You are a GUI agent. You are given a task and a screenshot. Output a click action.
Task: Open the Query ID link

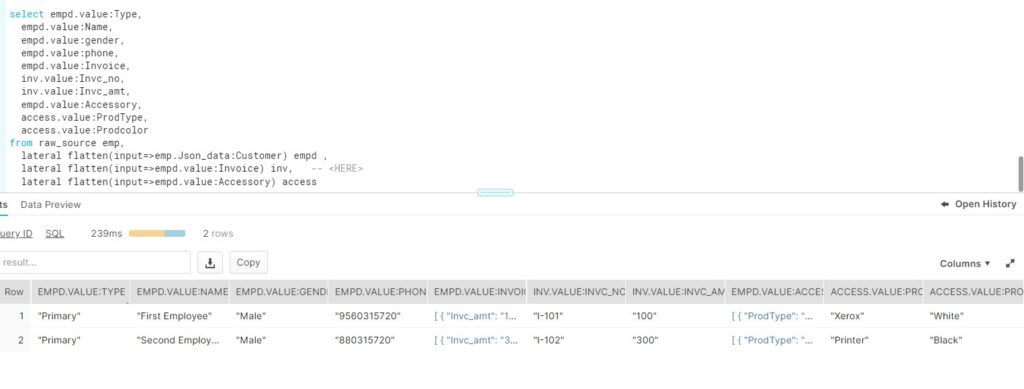[x=16, y=233]
